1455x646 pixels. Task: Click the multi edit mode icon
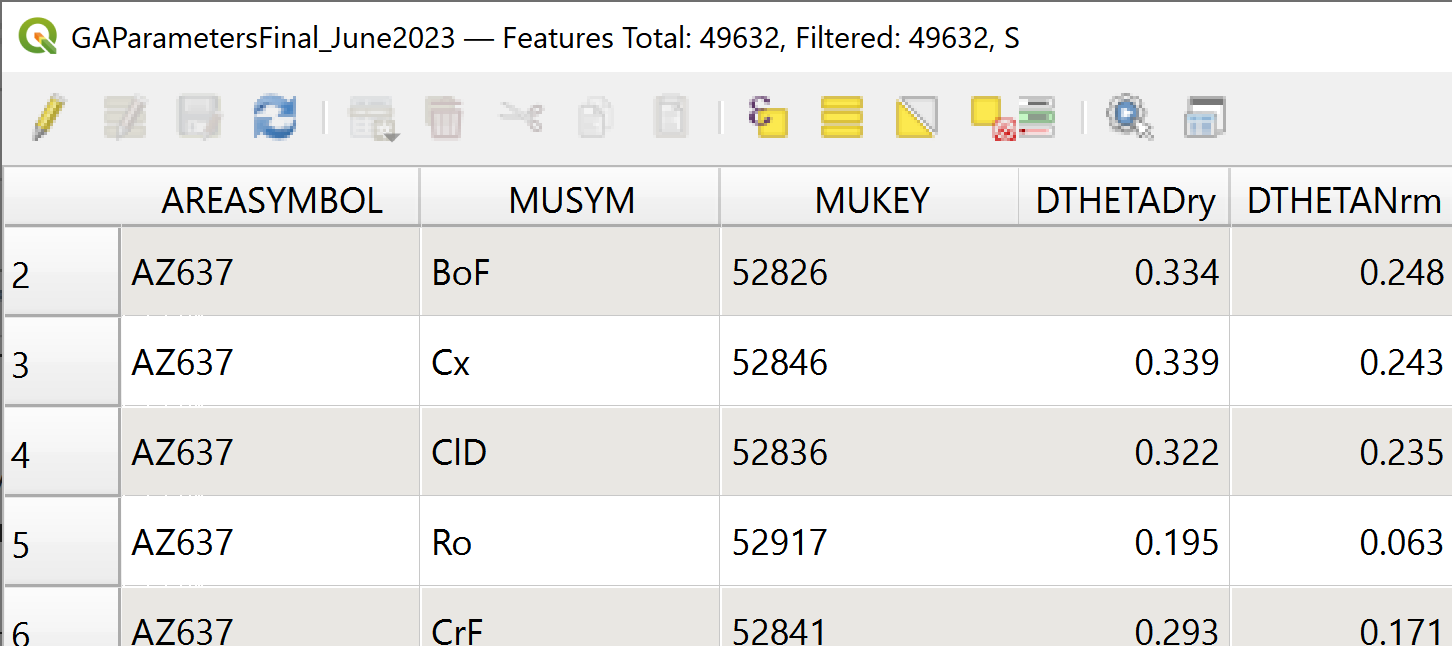coord(124,118)
